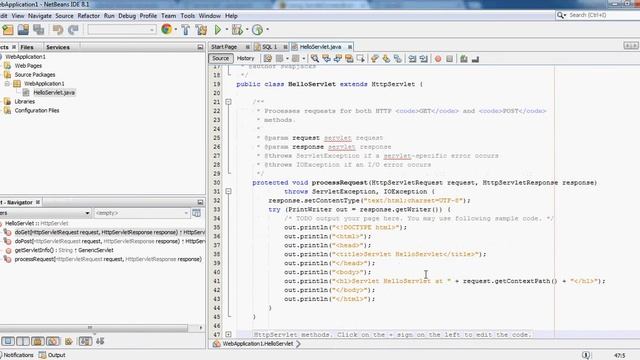Click the Comment icon in editor toolbar
640x360 pixels.
pyautogui.click(x=464, y=59)
